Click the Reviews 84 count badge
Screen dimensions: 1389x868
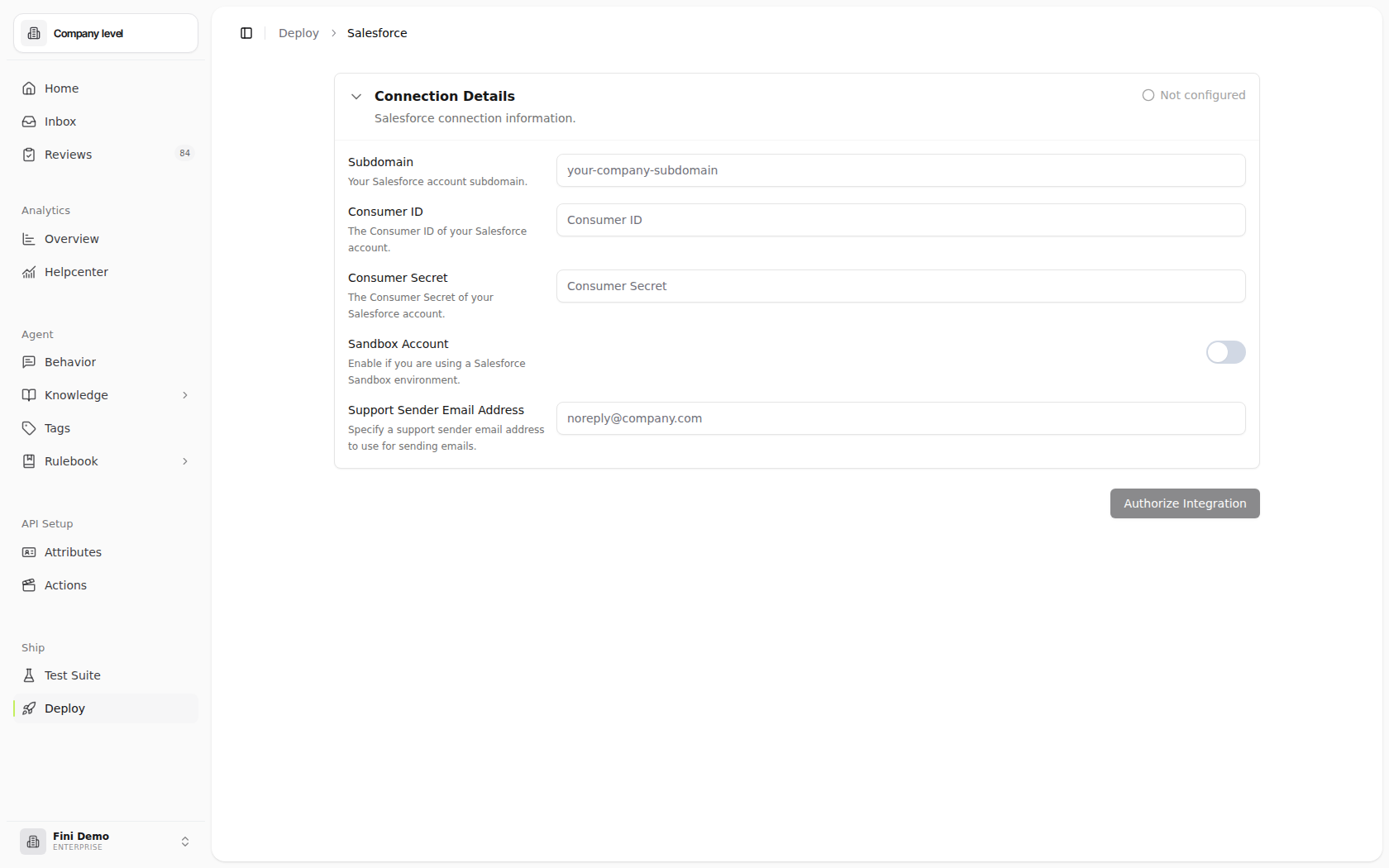click(x=184, y=153)
